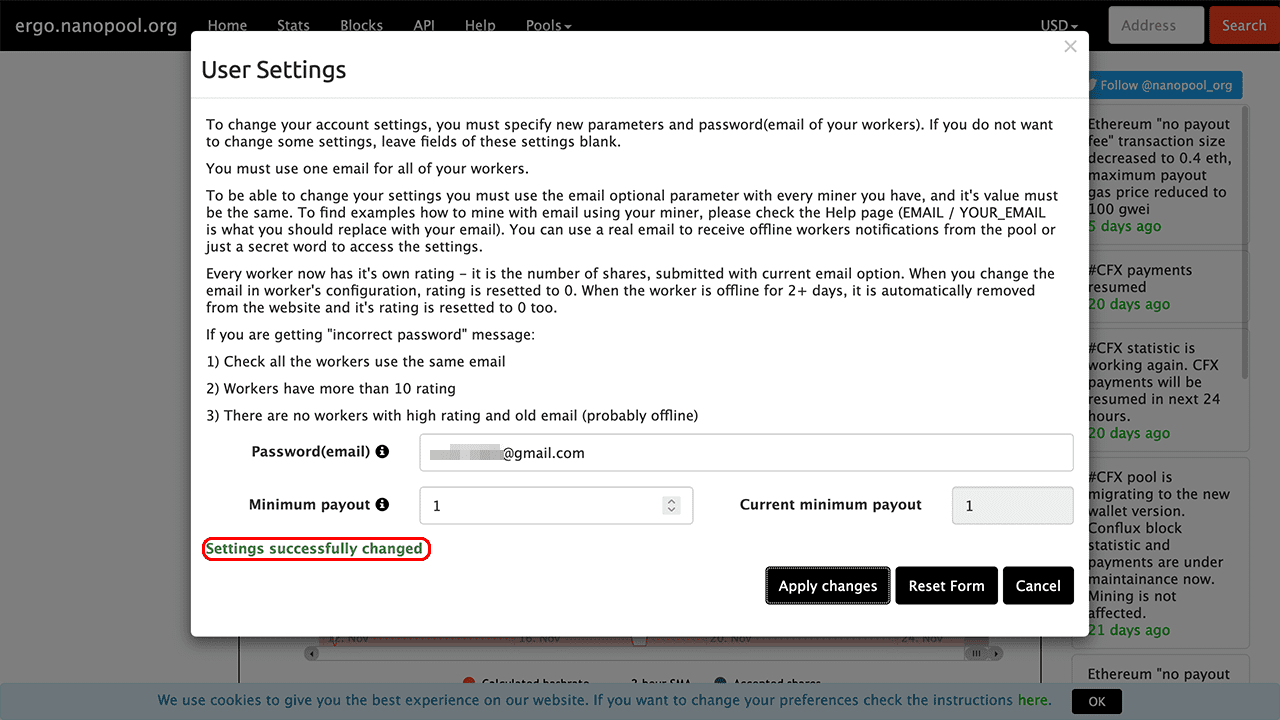
Task: Cancel the User Settings dialog
Action: coord(1038,586)
